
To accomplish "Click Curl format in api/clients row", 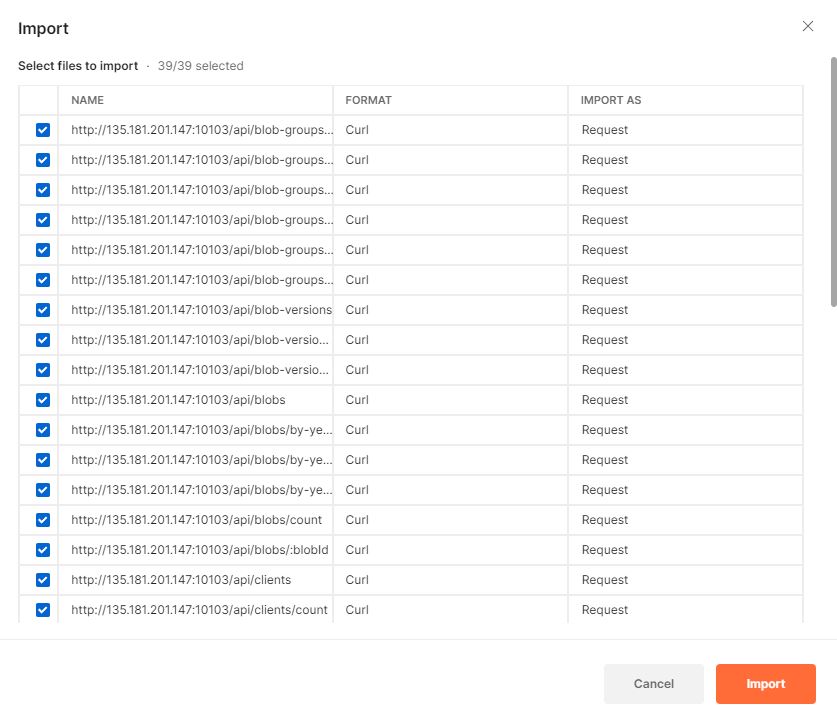I will coord(357,580).
